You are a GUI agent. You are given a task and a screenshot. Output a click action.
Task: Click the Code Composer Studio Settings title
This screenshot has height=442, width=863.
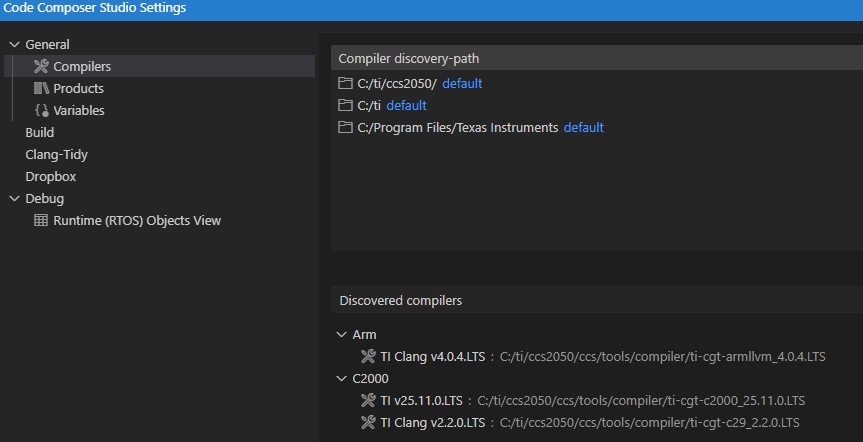click(95, 8)
